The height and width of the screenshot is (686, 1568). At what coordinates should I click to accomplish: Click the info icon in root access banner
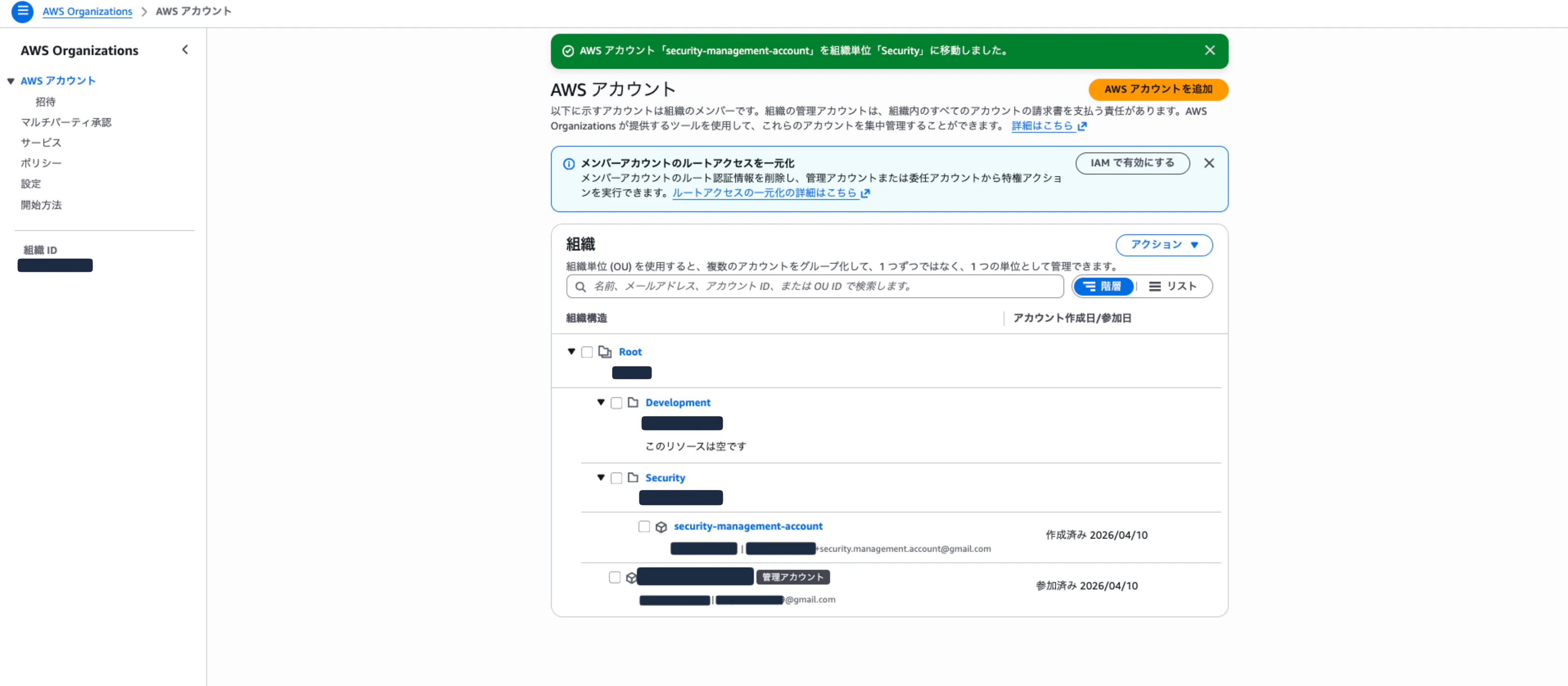point(568,163)
